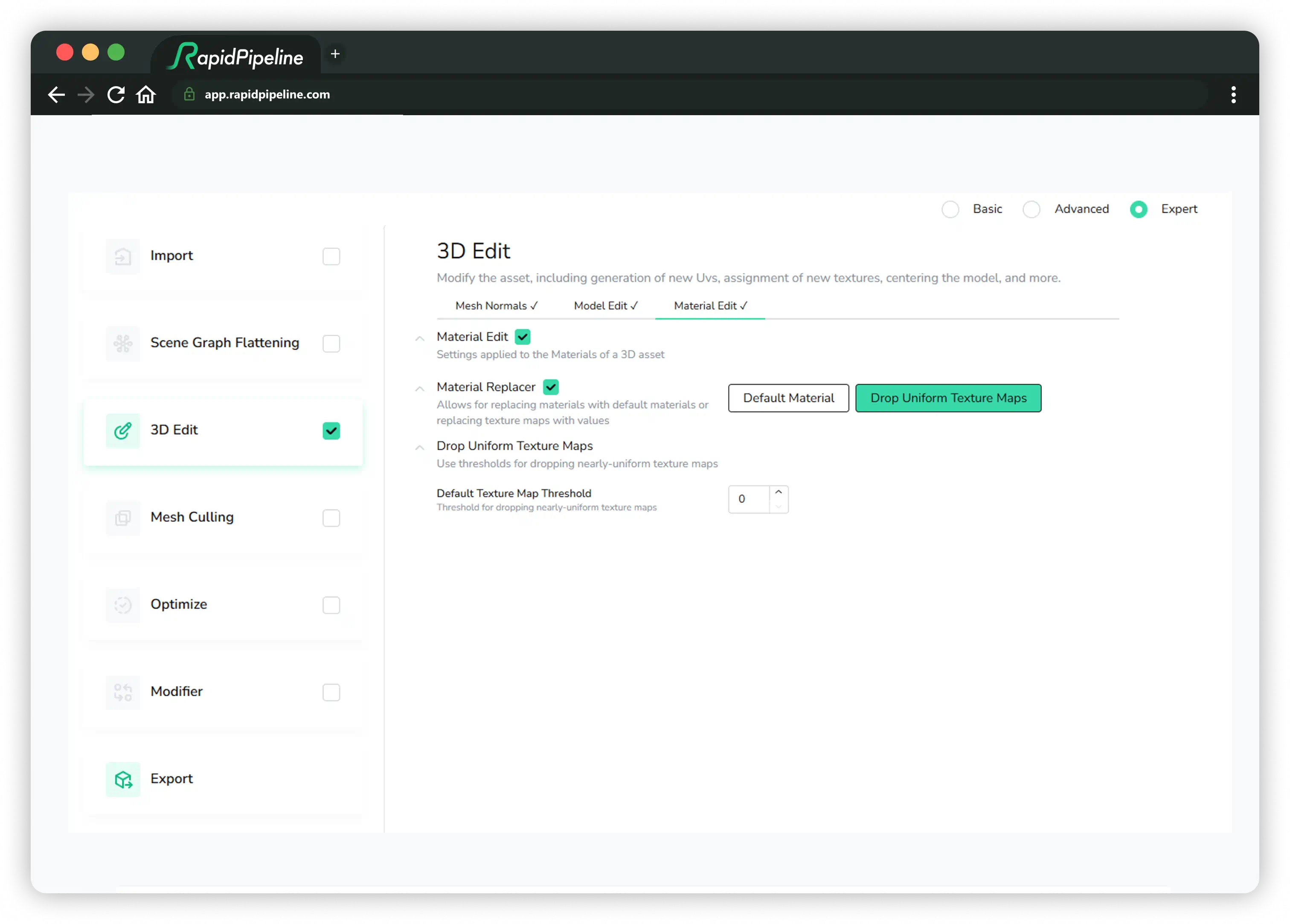The width and height of the screenshot is (1290, 924).
Task: Enable the Mesh Culling checkbox
Action: (331, 518)
